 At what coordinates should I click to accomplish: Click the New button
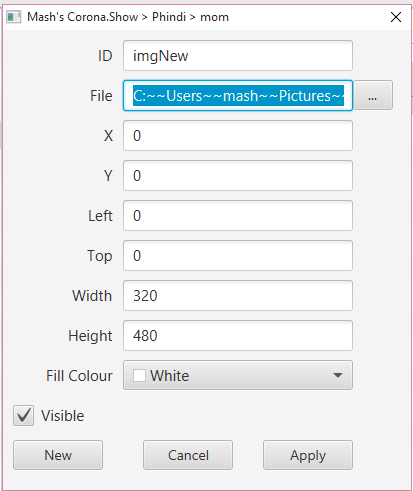click(x=58, y=455)
